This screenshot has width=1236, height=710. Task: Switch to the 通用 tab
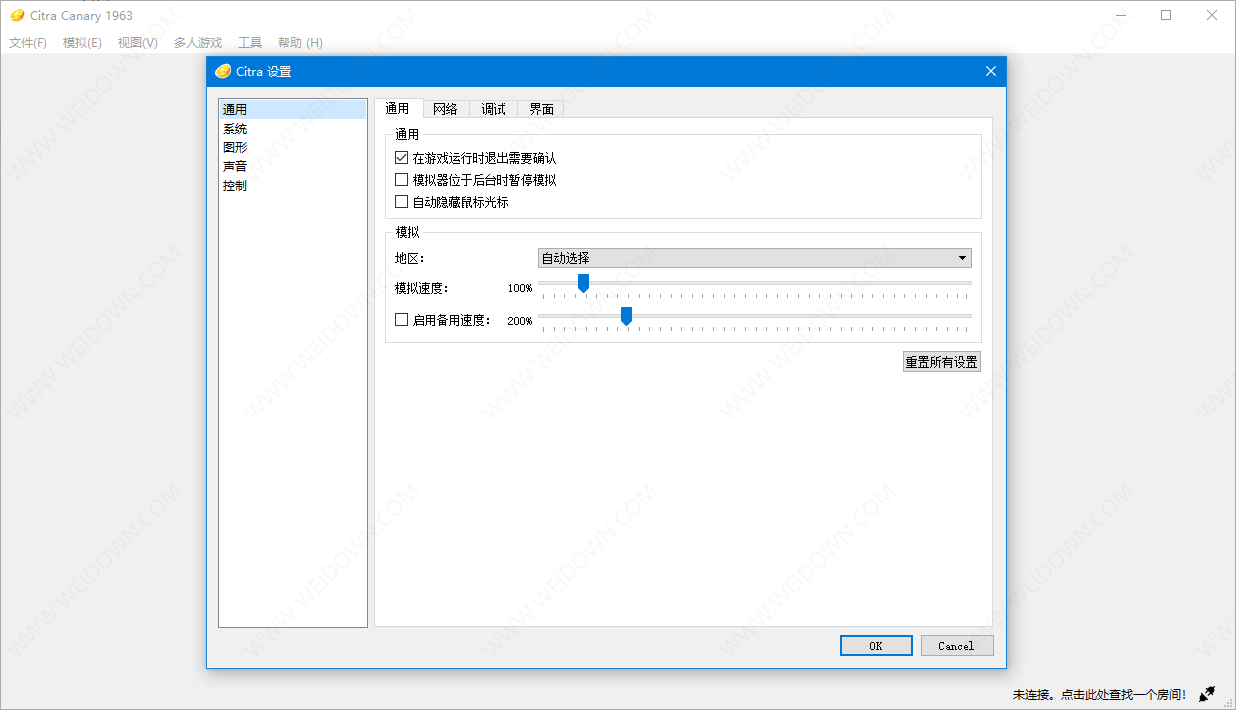coord(398,109)
